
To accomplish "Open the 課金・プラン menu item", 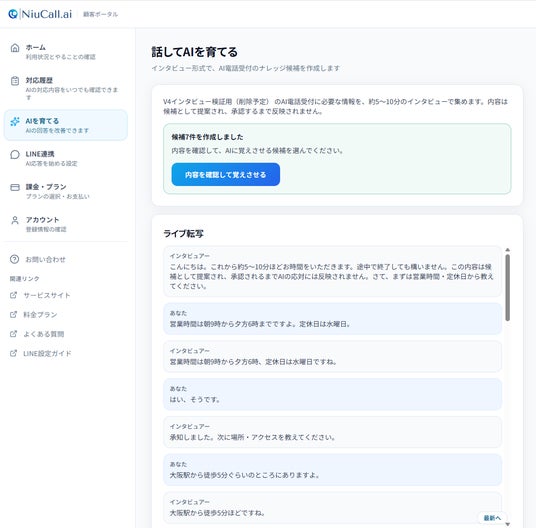I will coord(66,191).
